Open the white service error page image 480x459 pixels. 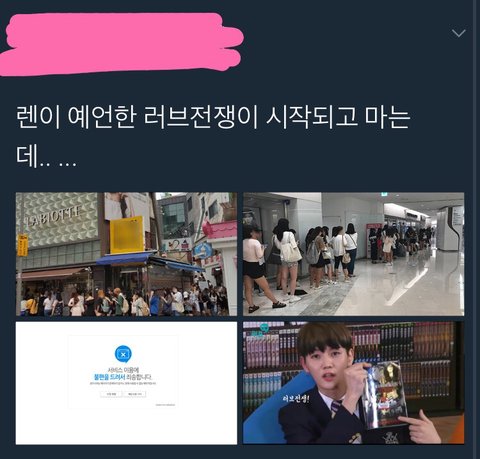point(126,383)
